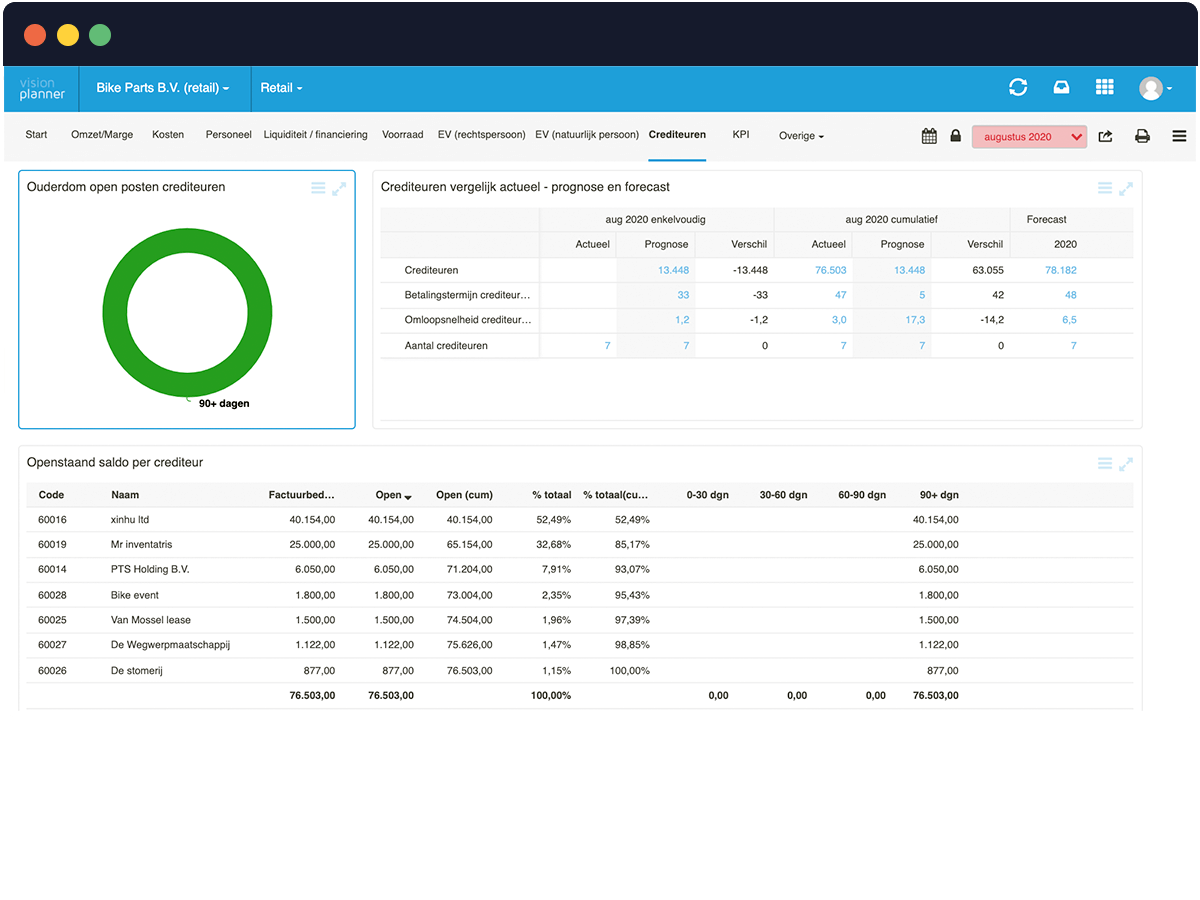Sort by the % totaal column header
This screenshot has width=1200, height=900.
(x=551, y=495)
